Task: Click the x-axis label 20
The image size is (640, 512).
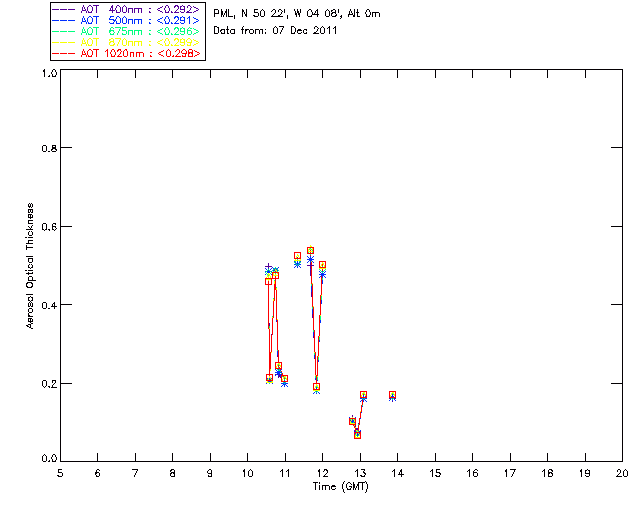Action: coord(622,473)
